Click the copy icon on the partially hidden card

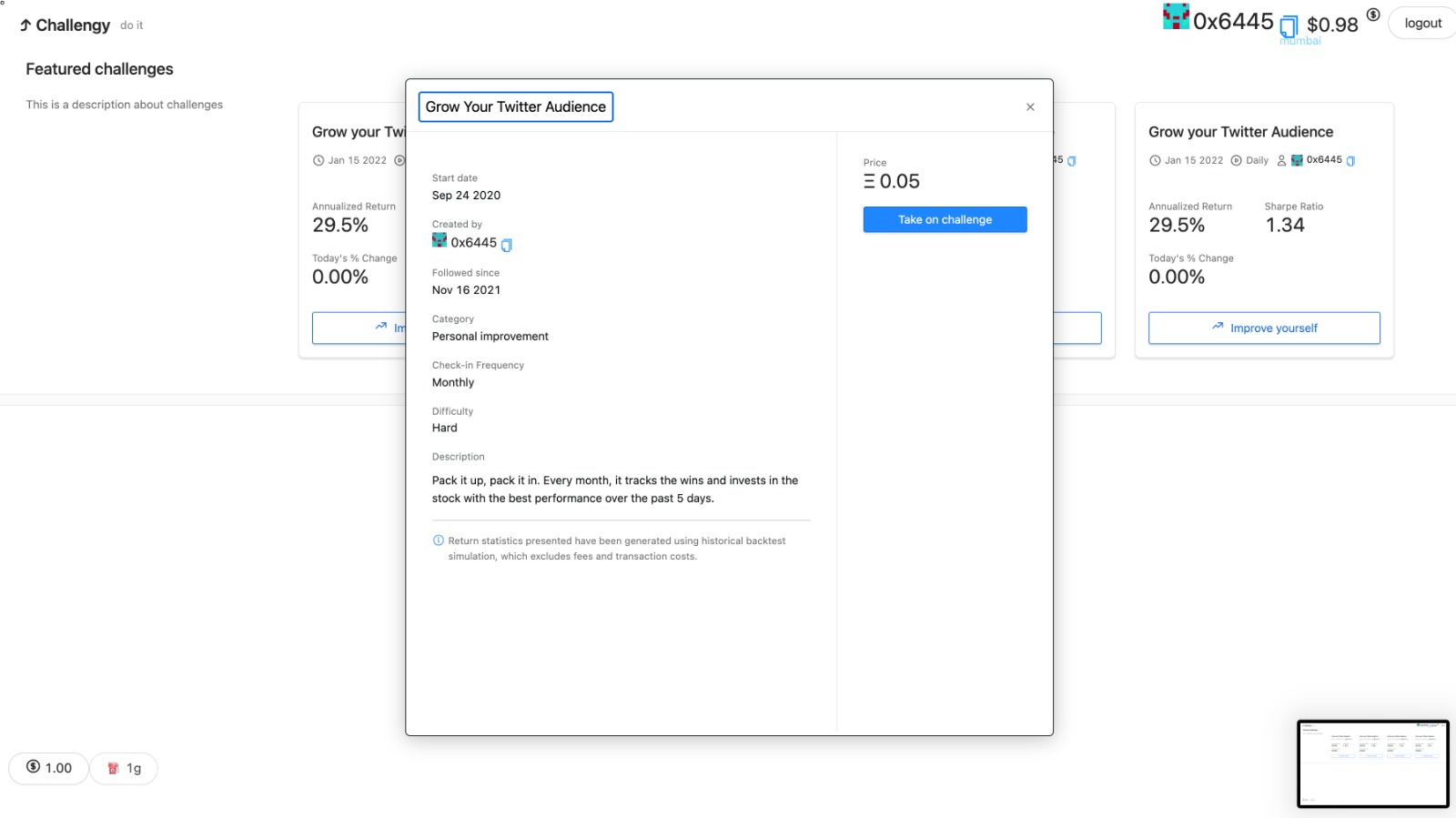1071,161
